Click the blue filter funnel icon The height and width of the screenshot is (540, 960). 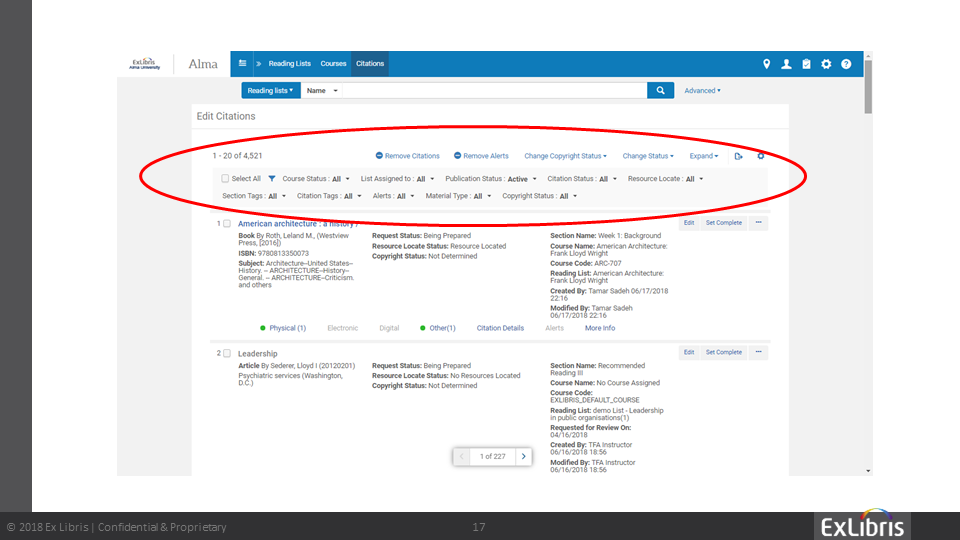pos(272,179)
